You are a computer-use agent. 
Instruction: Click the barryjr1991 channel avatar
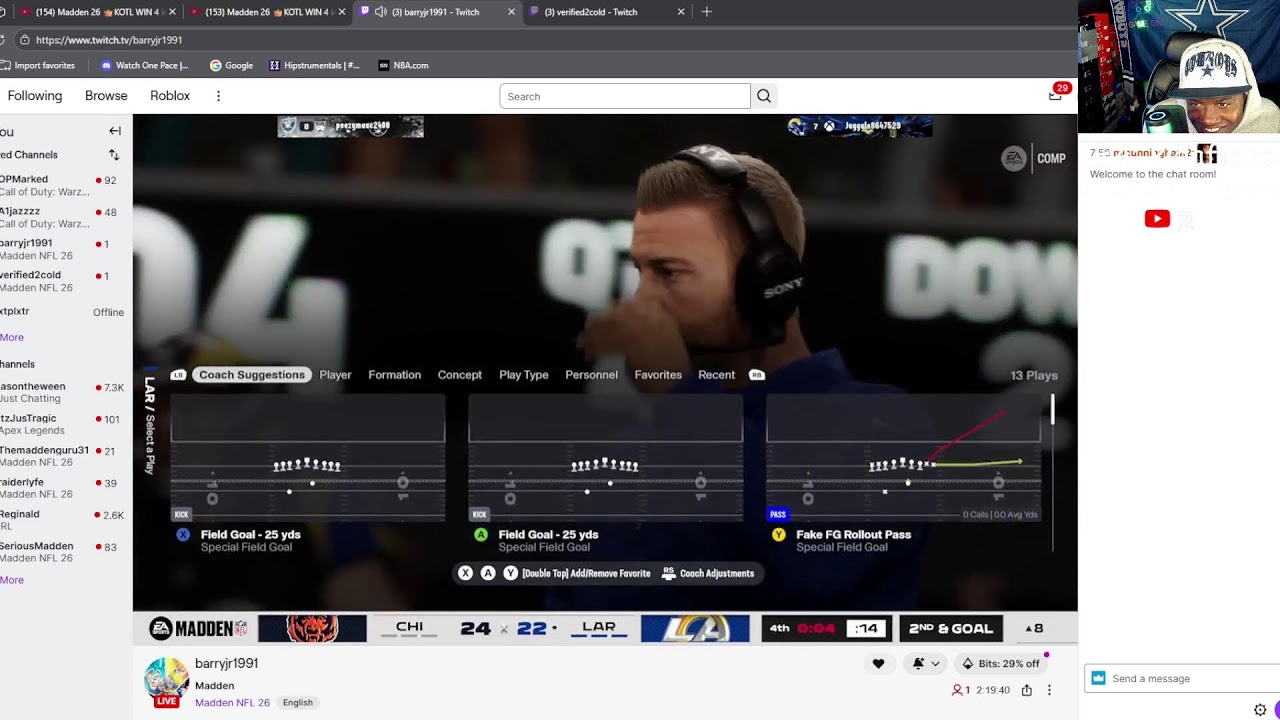[x=167, y=680]
